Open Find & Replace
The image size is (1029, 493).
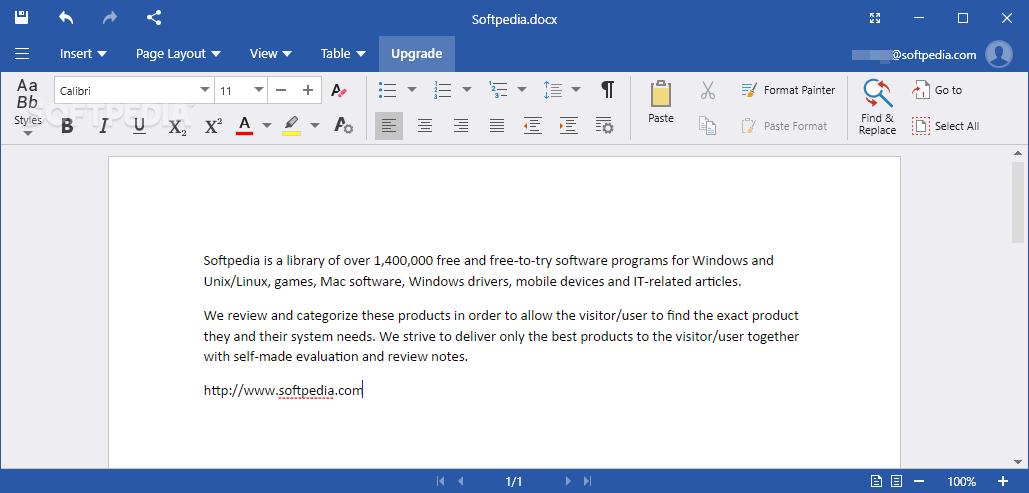coord(877,108)
